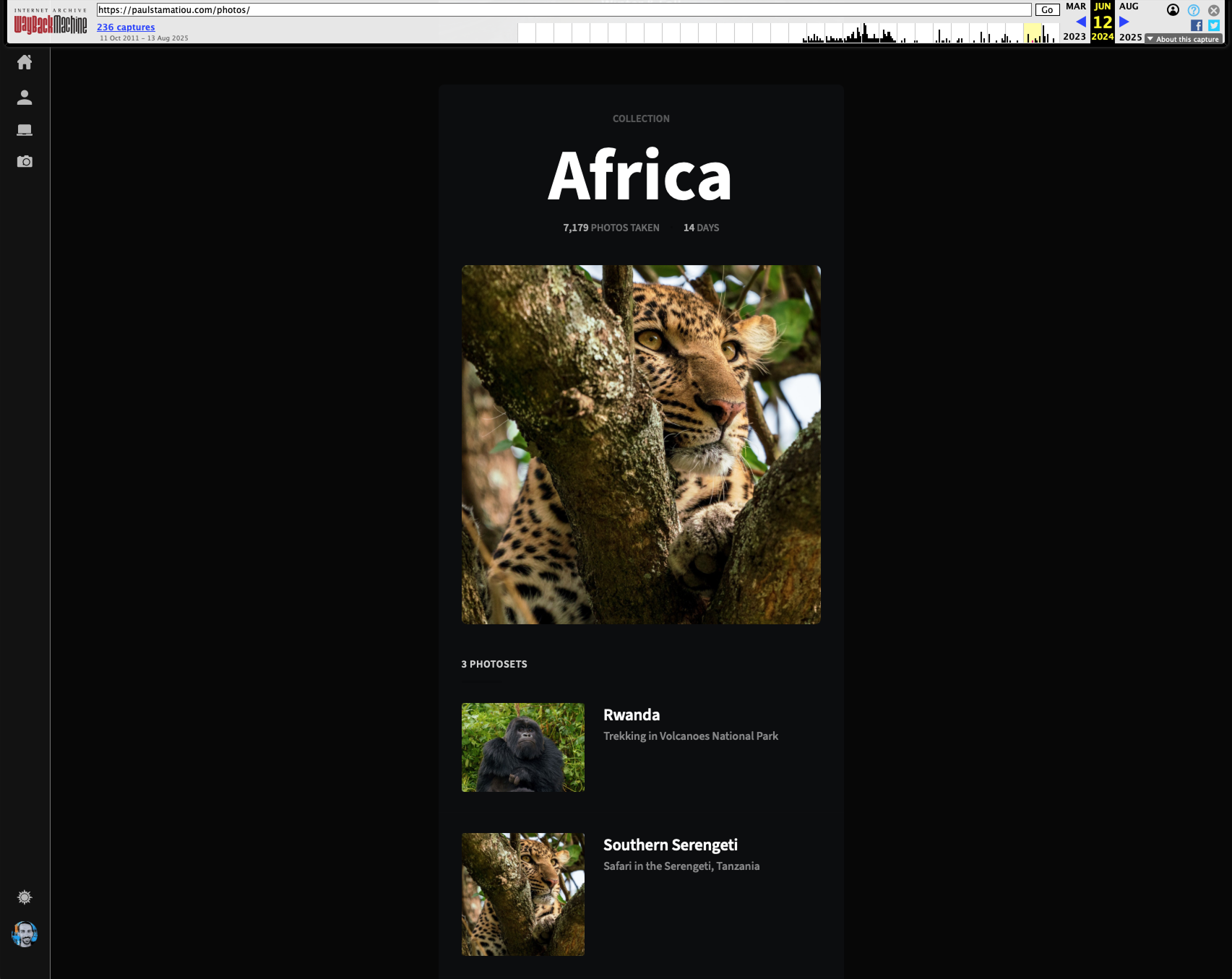Open Wayback Machine help icon
This screenshot has height=979, width=1232.
tap(1194, 10)
